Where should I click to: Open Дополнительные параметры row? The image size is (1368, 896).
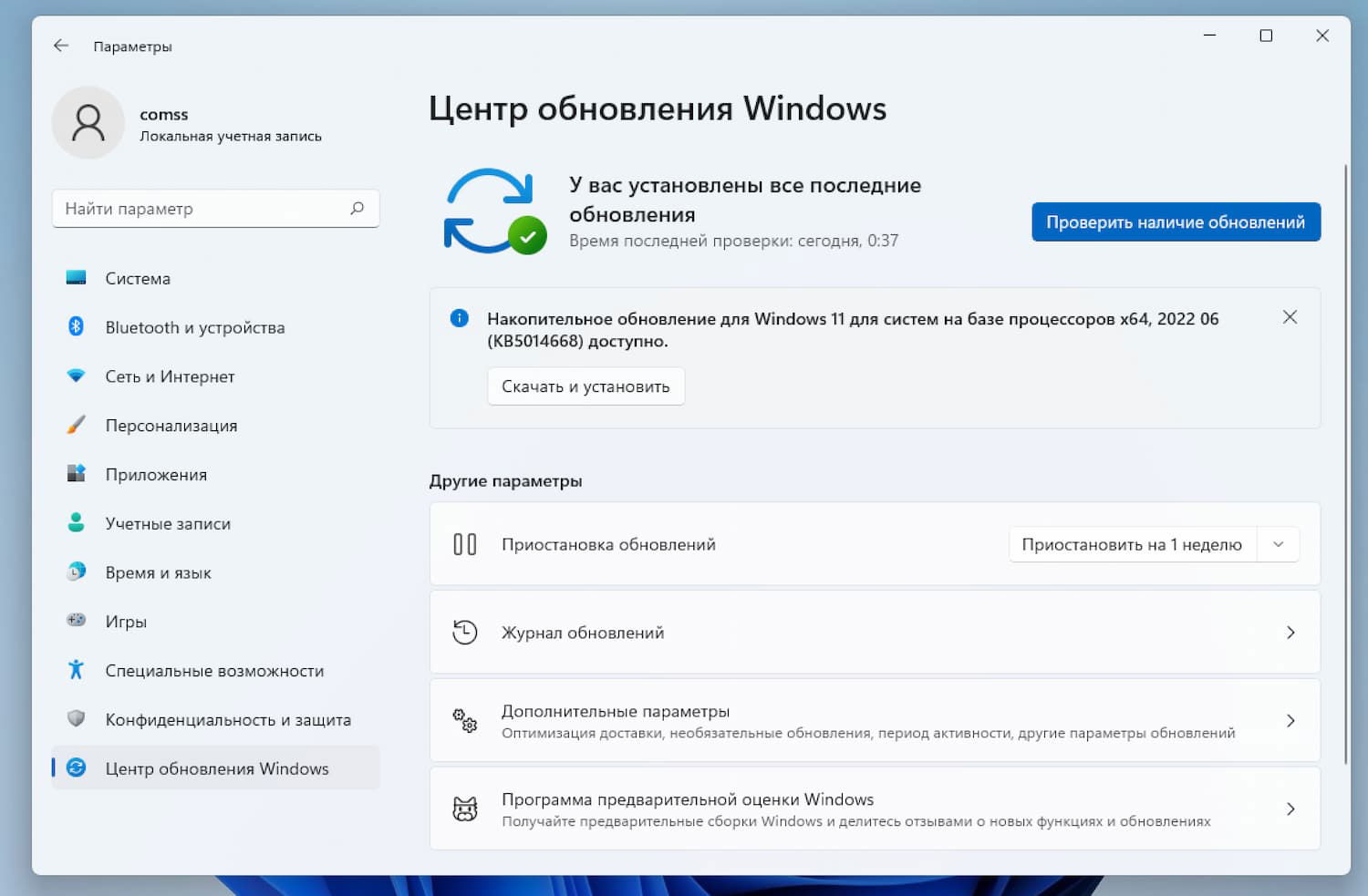pyautogui.click(x=875, y=721)
